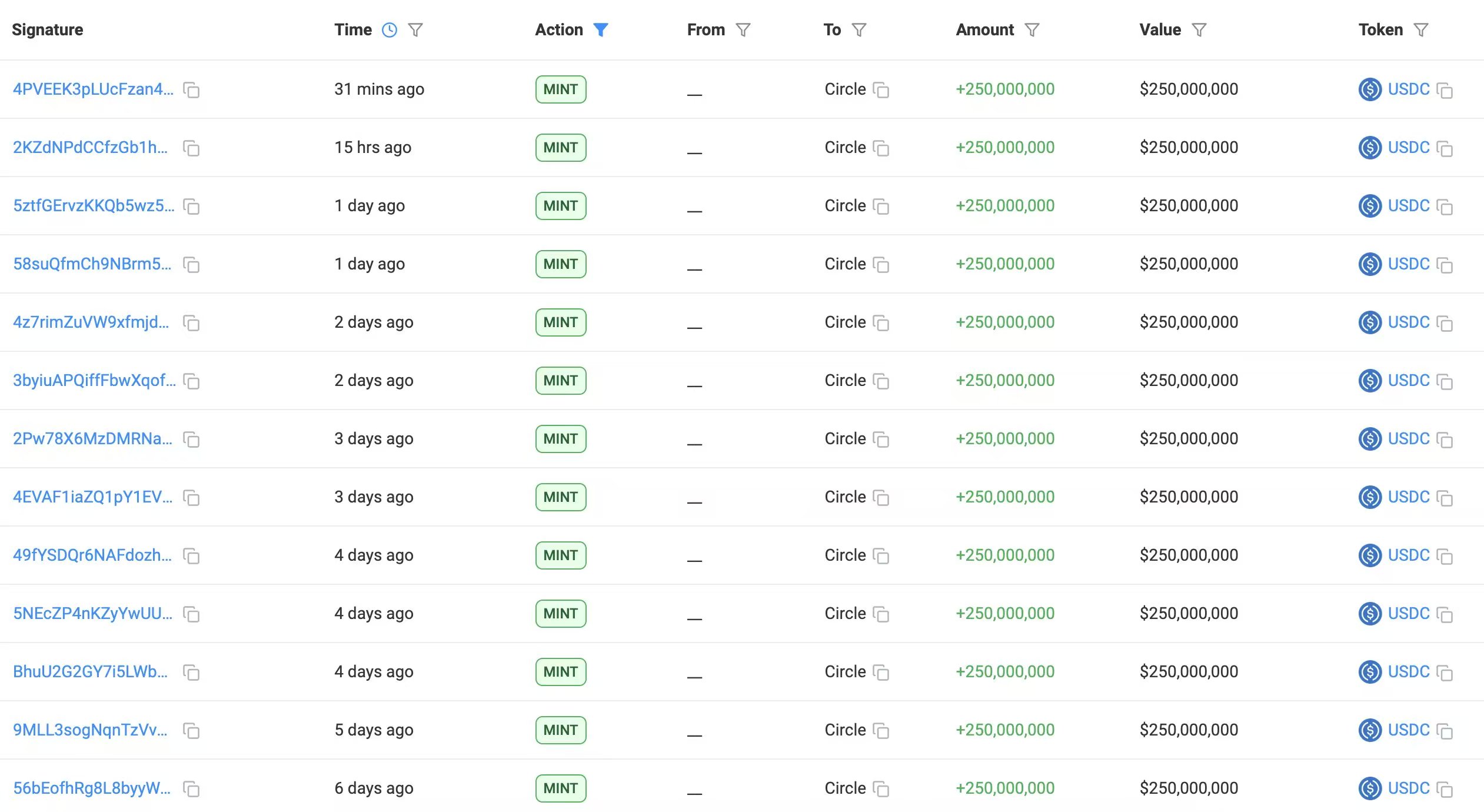The width and height of the screenshot is (1484, 812).
Task: Copy signature 4PVEEK3pLUcFzan4
Action: pos(191,90)
